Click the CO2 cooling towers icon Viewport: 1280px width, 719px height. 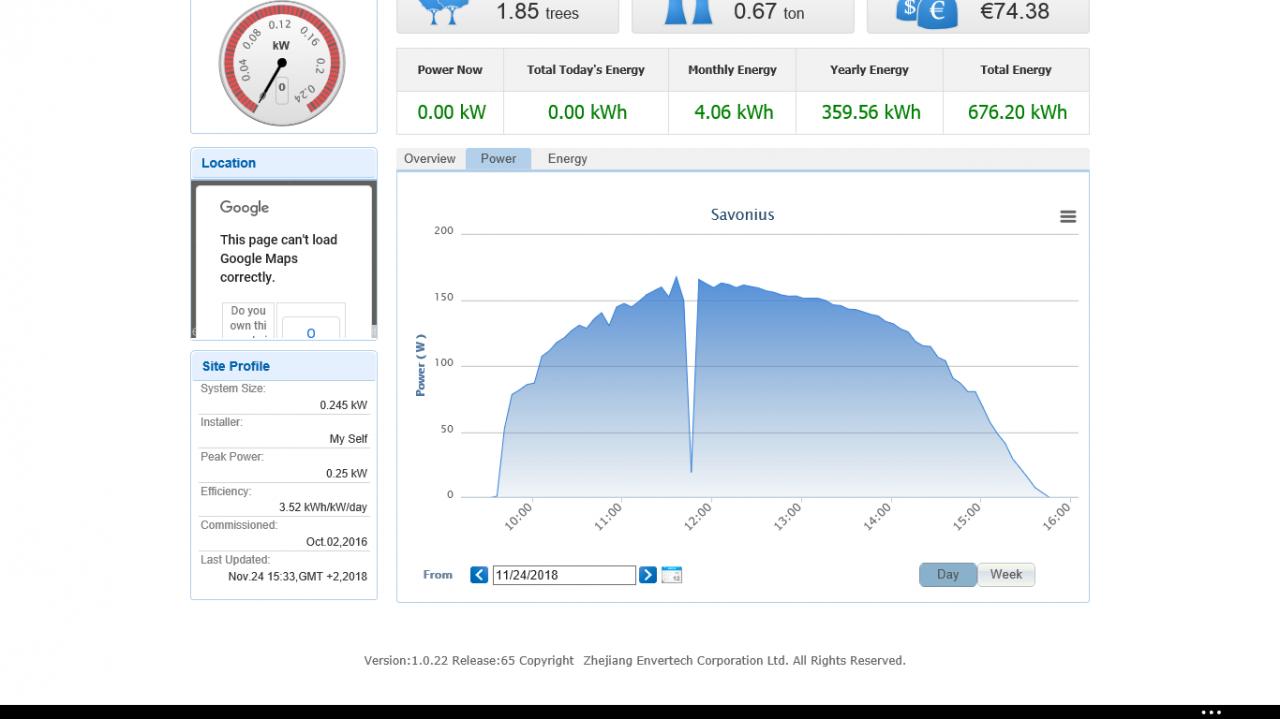click(689, 12)
